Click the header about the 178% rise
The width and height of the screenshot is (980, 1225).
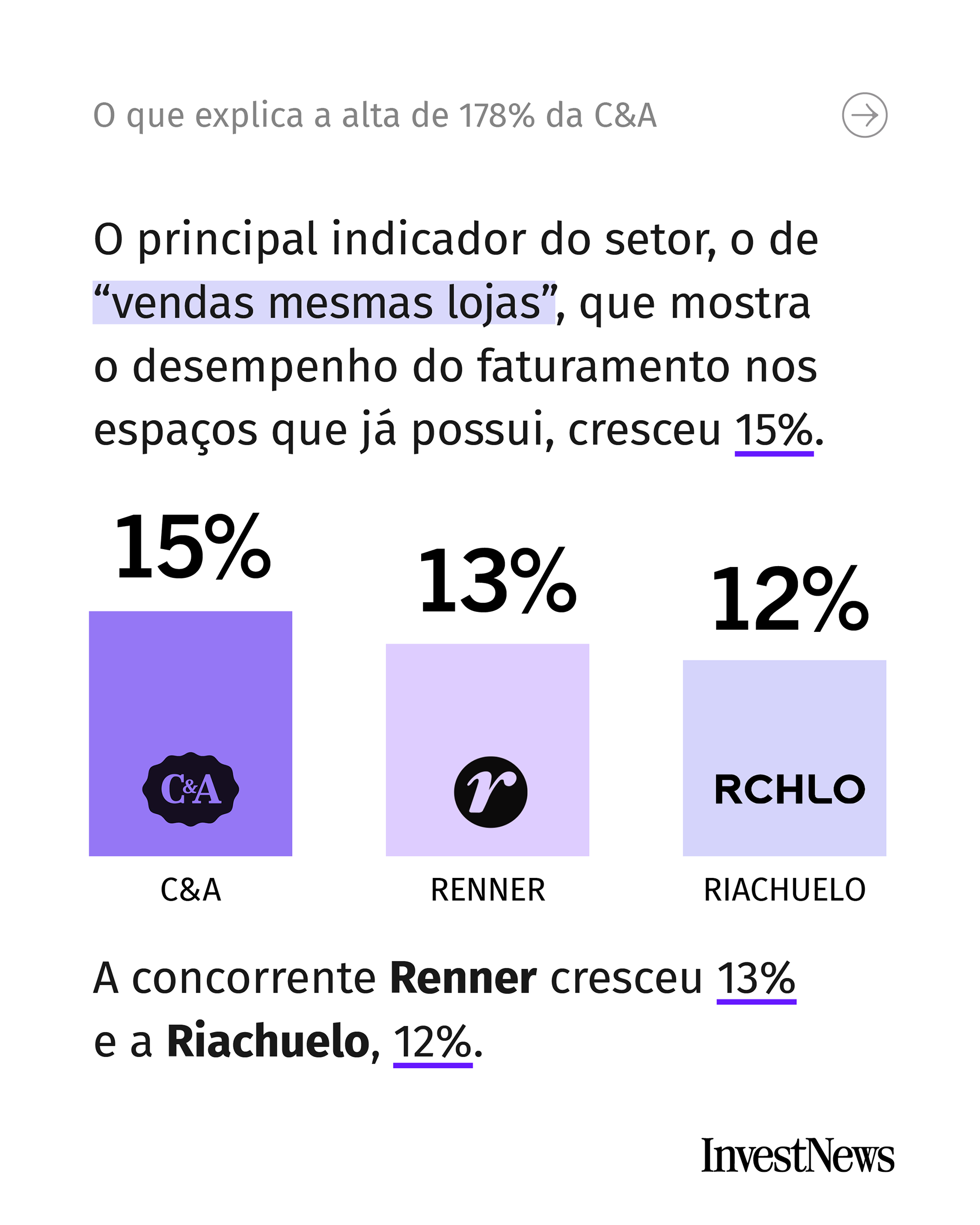374,115
